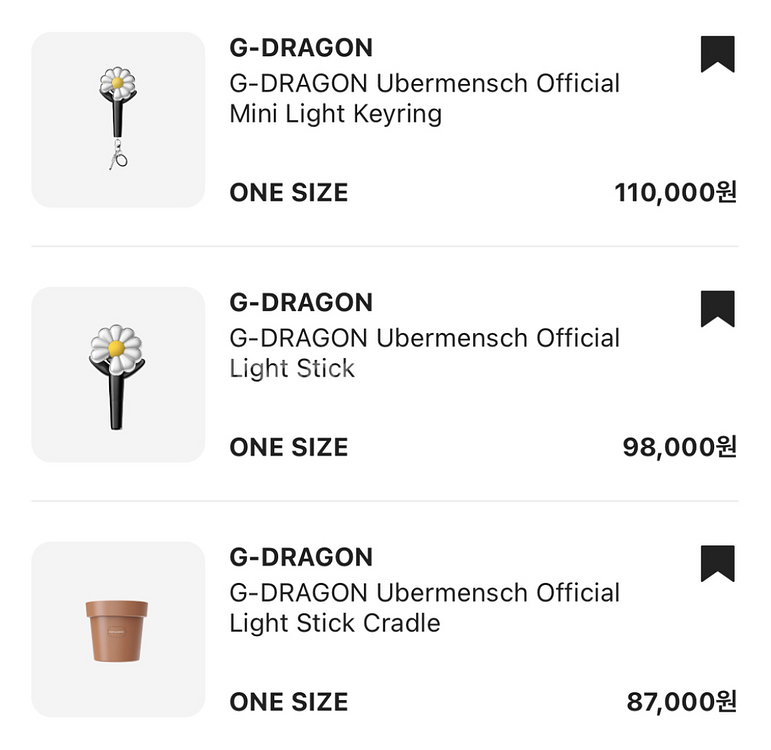The image size is (771, 750).
Task: Toggle bookmark for Mini Light Keyring
Action: 717,54
